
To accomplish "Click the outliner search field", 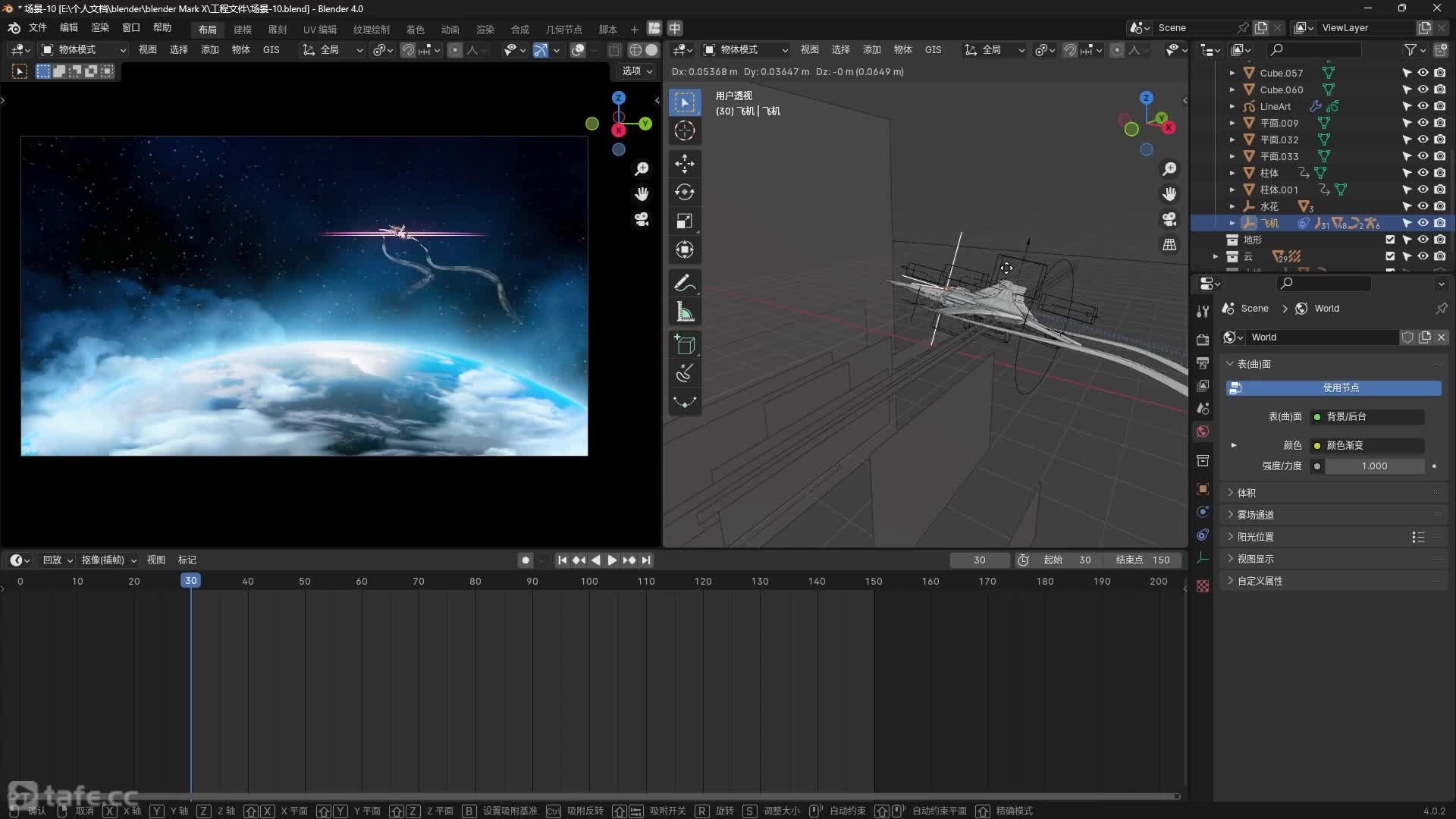I will coord(1314,50).
